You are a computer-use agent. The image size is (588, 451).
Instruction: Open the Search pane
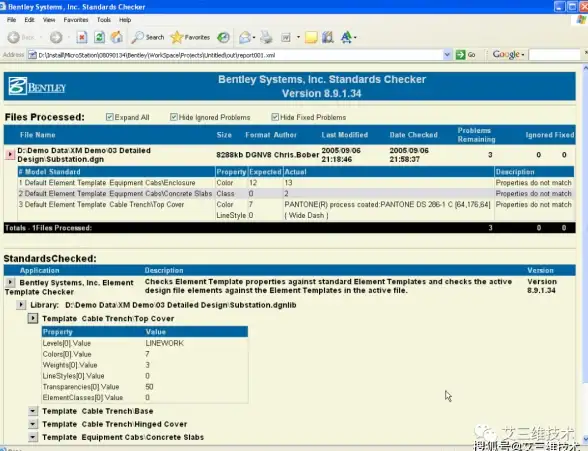point(148,37)
